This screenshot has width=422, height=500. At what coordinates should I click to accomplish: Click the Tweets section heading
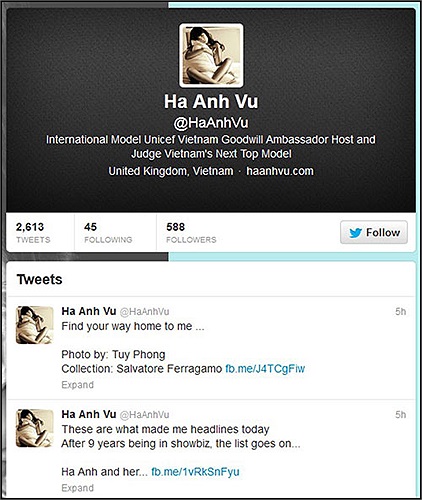[40, 279]
